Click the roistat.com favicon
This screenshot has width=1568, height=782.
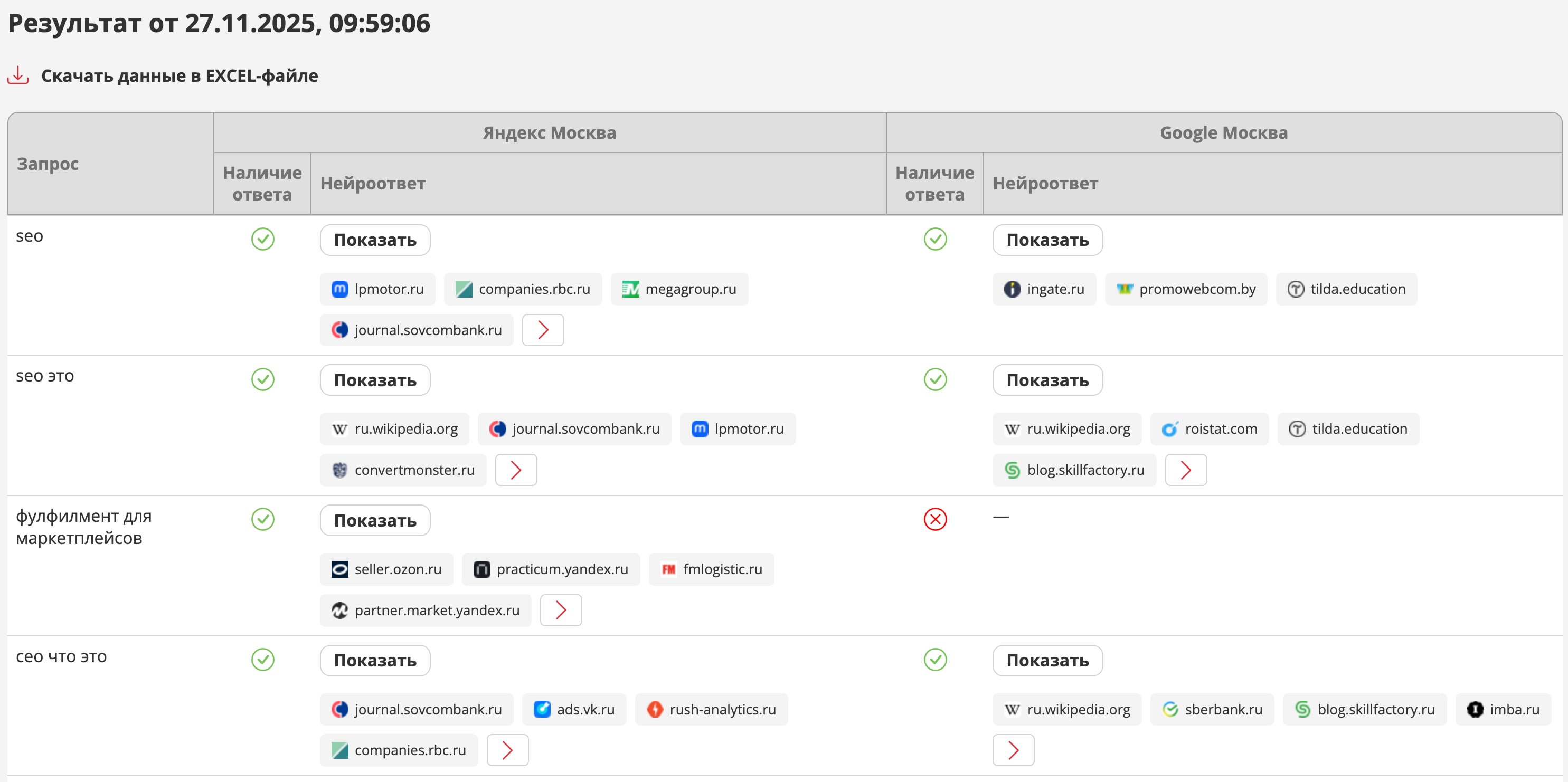1169,429
